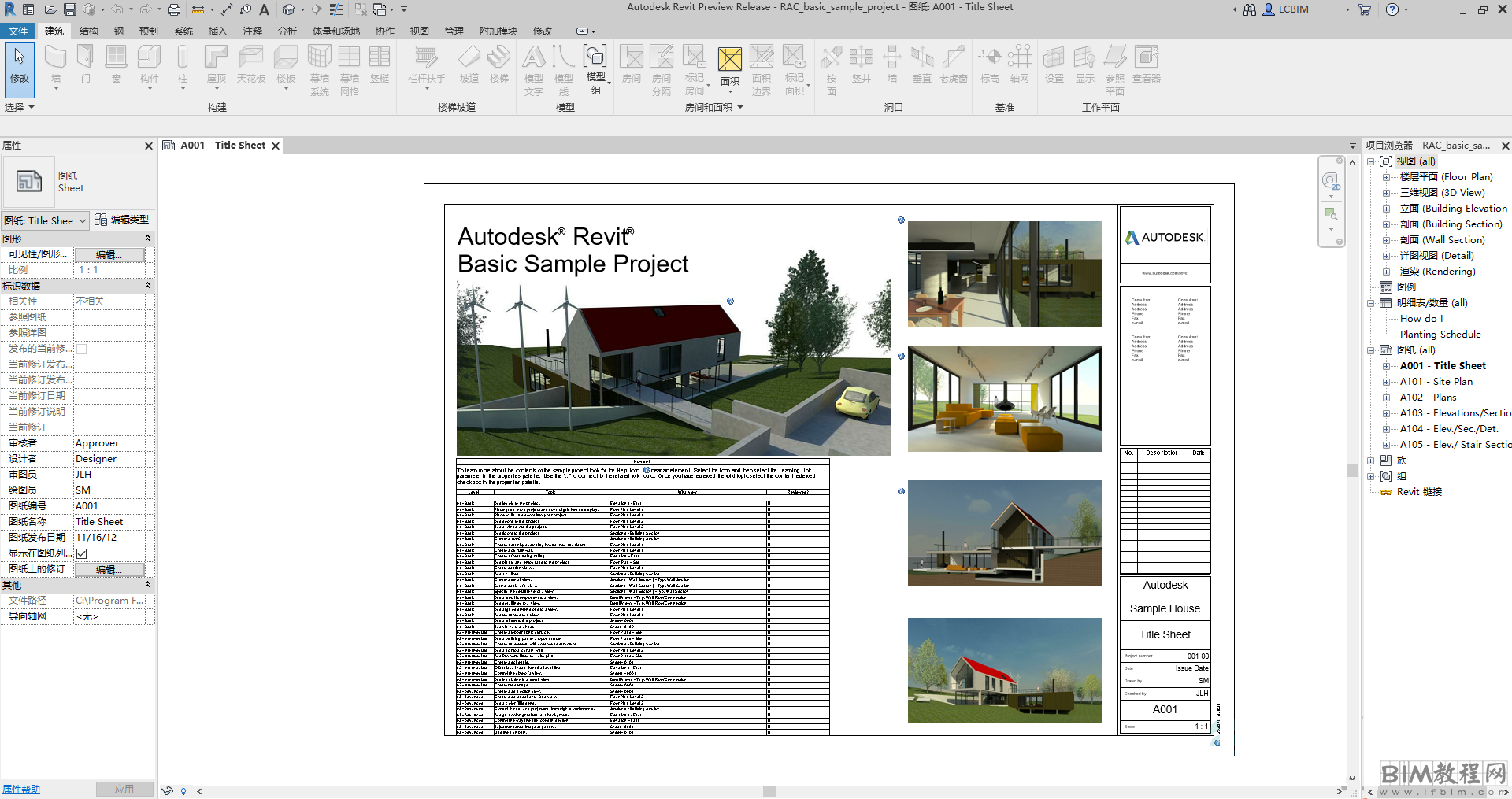1512x799 pixels.
Task: Expand the 三维视图 (3D View) tree node
Action: coord(1386,193)
